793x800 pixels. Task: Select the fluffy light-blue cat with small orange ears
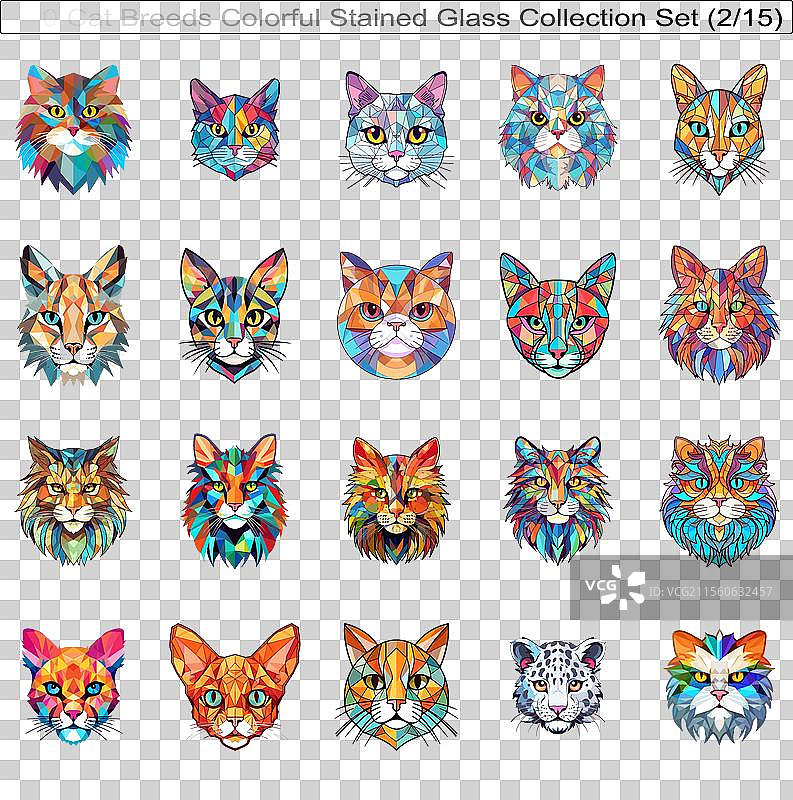557,127
